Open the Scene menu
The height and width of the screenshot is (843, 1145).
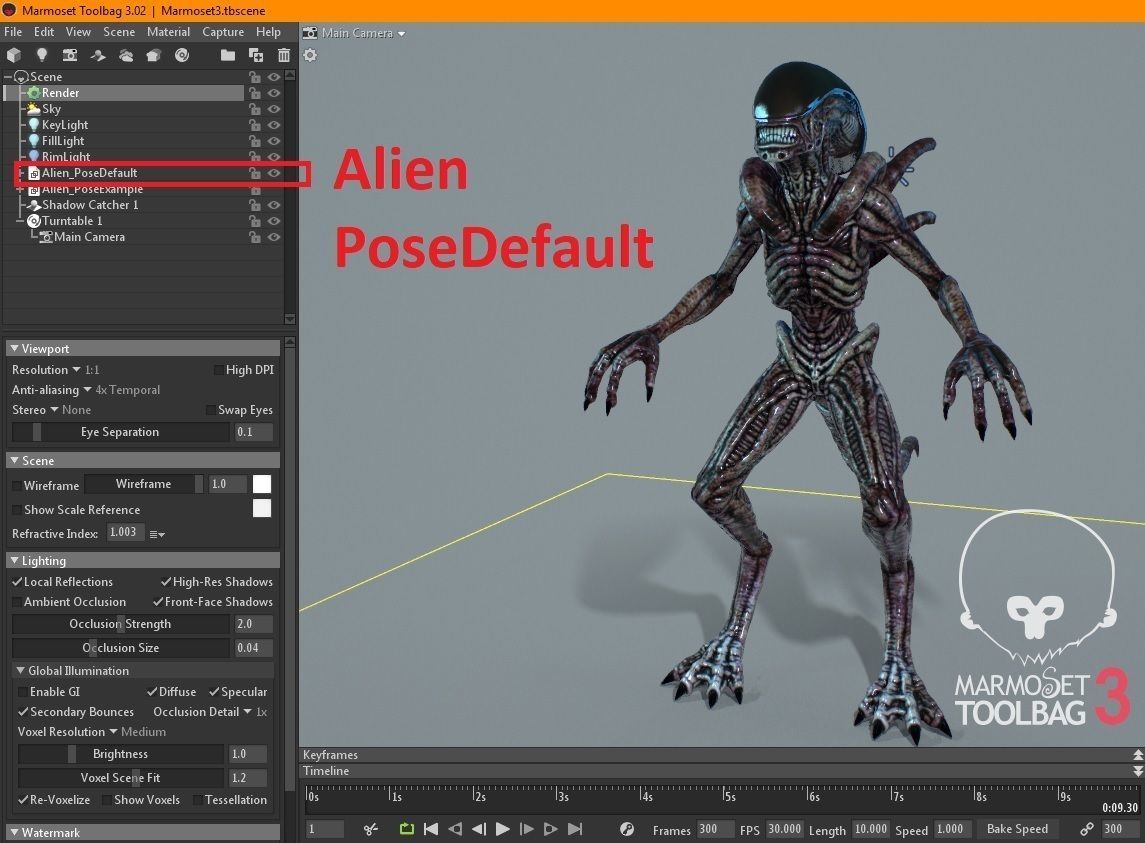pos(119,32)
